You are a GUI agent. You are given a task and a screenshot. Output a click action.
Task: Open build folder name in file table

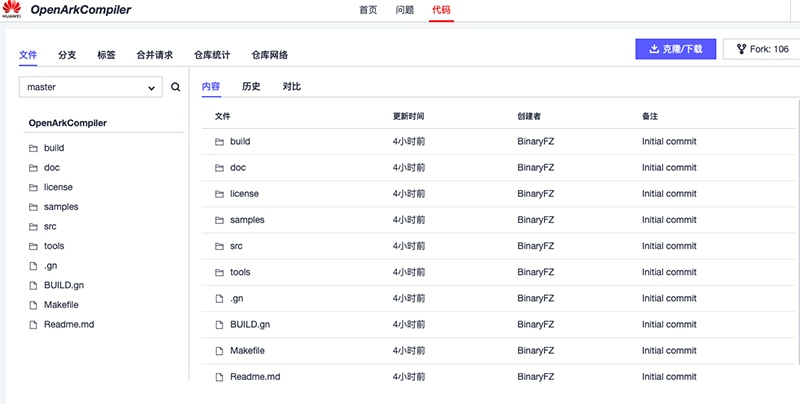tap(240, 141)
